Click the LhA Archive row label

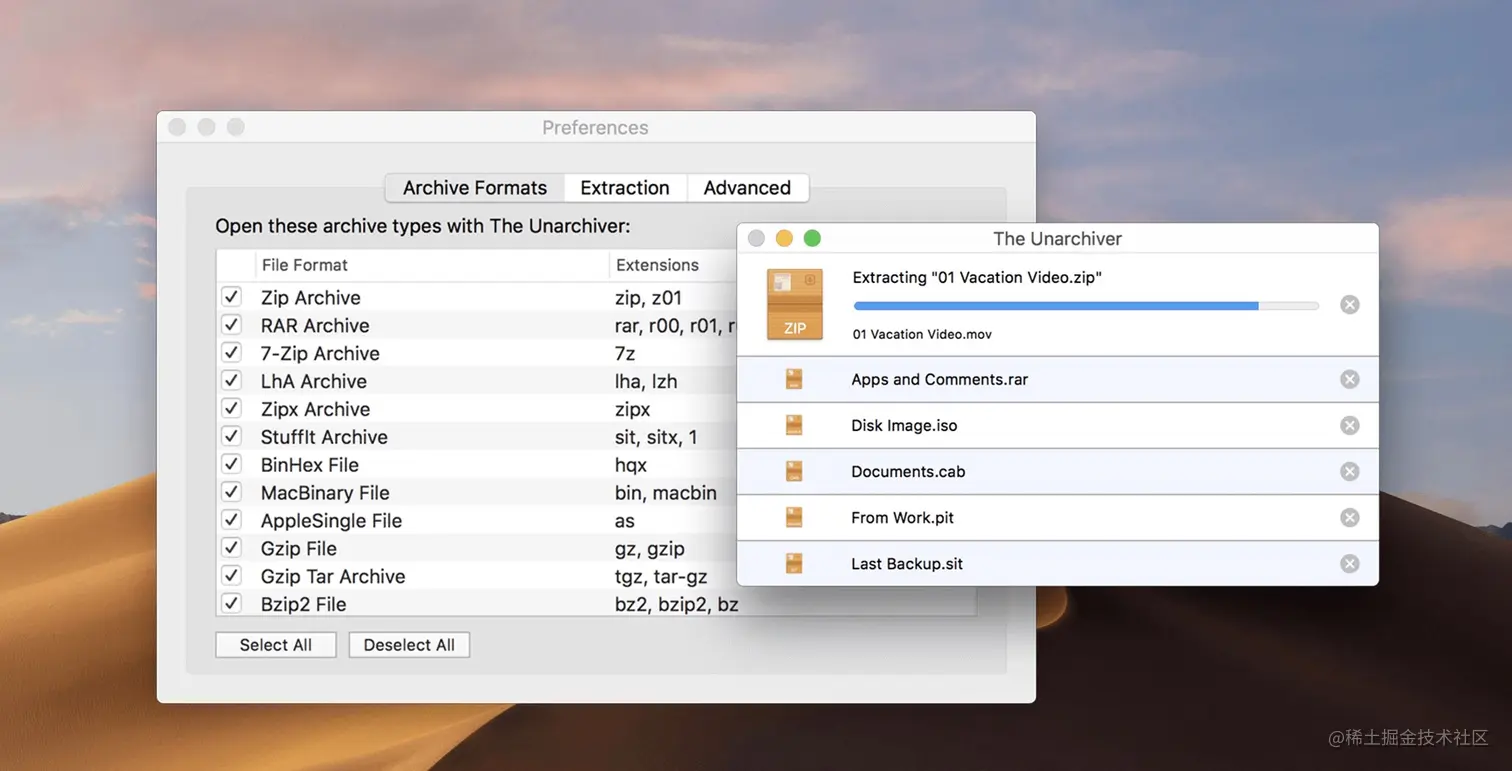click(x=314, y=381)
